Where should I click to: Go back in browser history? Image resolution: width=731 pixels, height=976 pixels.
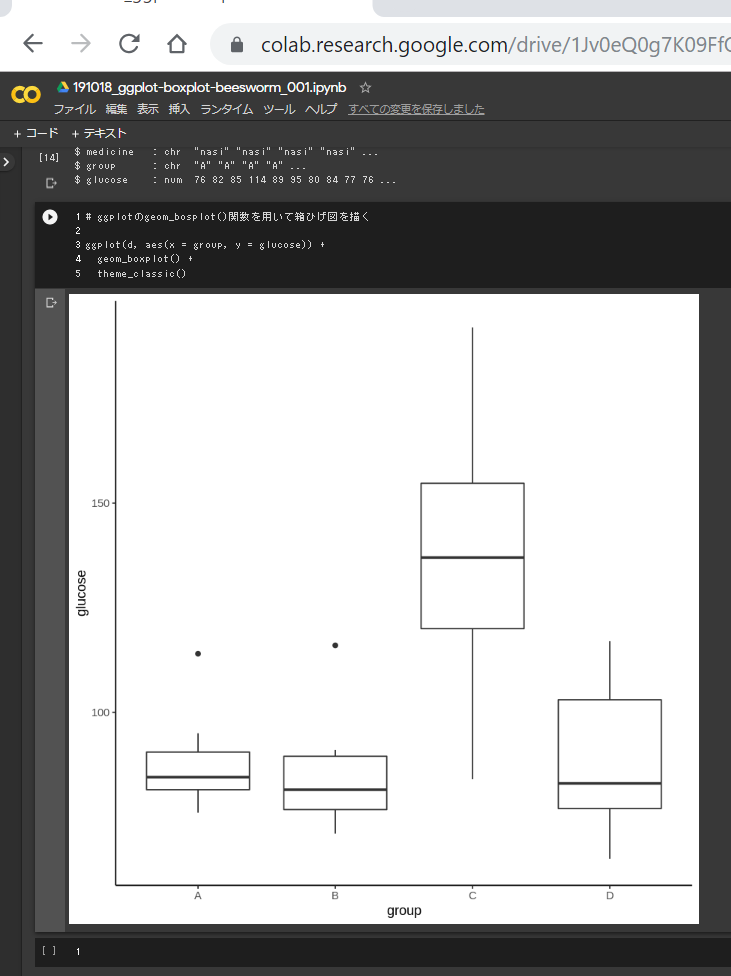click(x=33, y=44)
